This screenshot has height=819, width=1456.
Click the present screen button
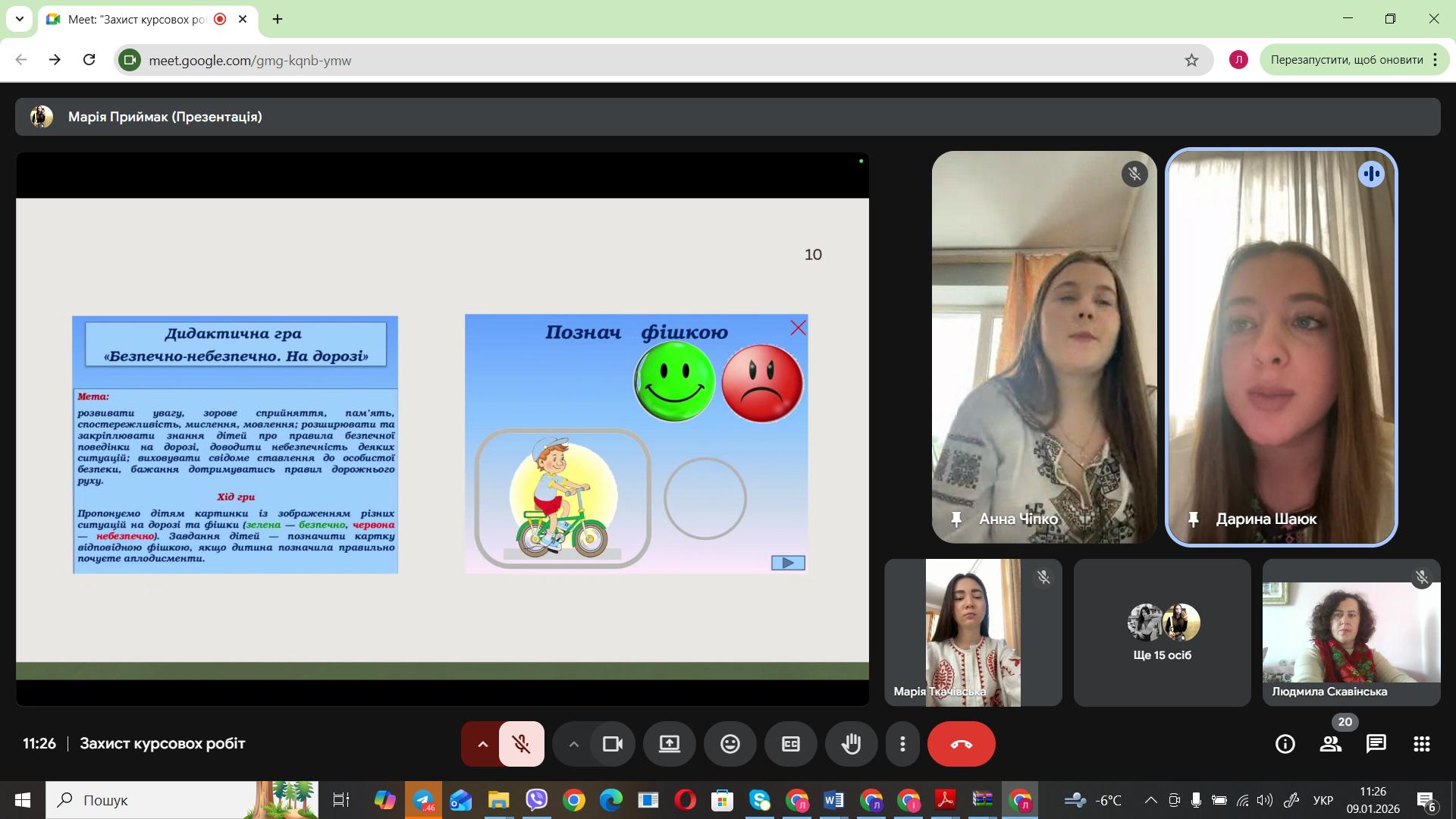click(669, 744)
